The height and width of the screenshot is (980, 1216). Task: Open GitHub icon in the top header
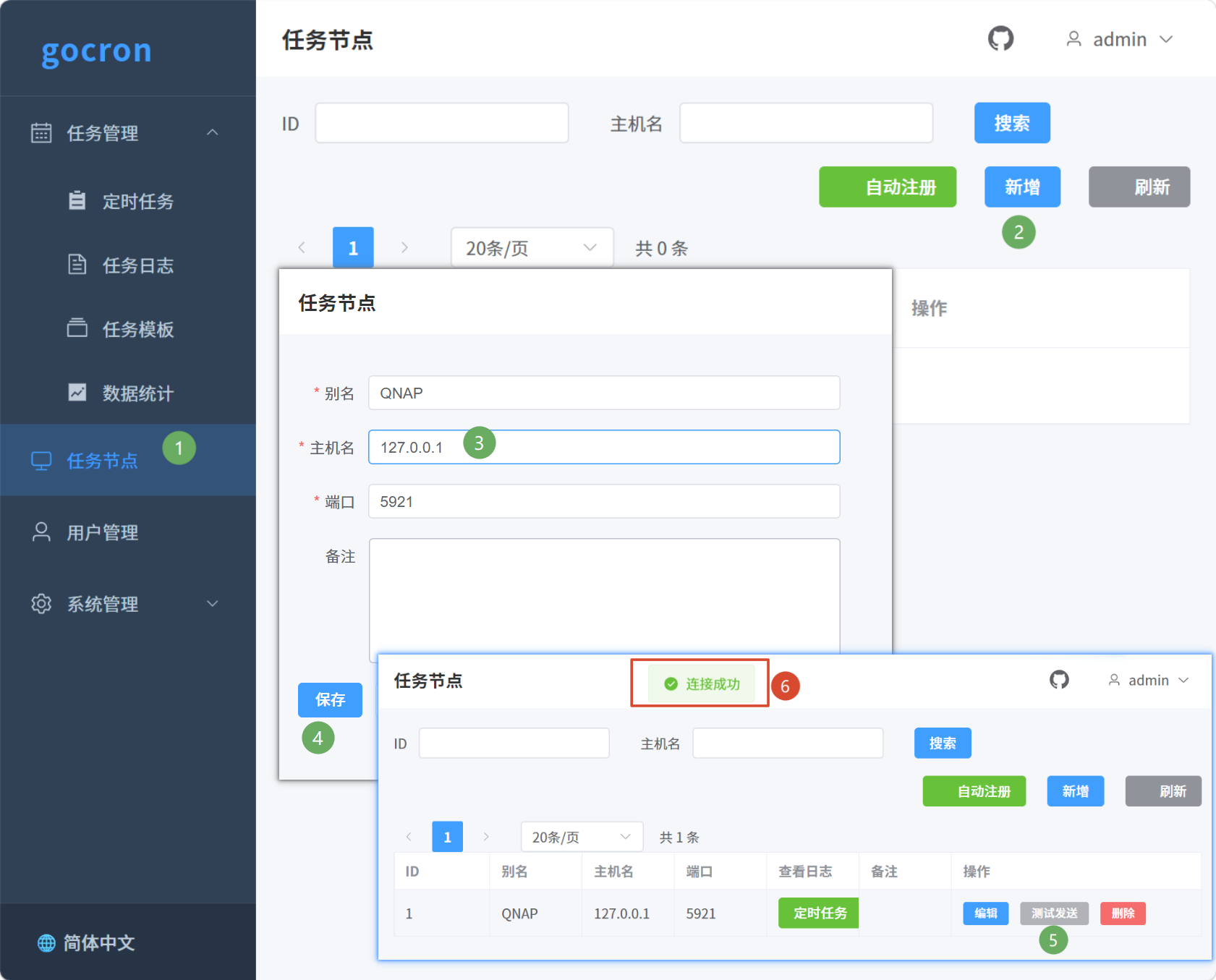[1000, 38]
